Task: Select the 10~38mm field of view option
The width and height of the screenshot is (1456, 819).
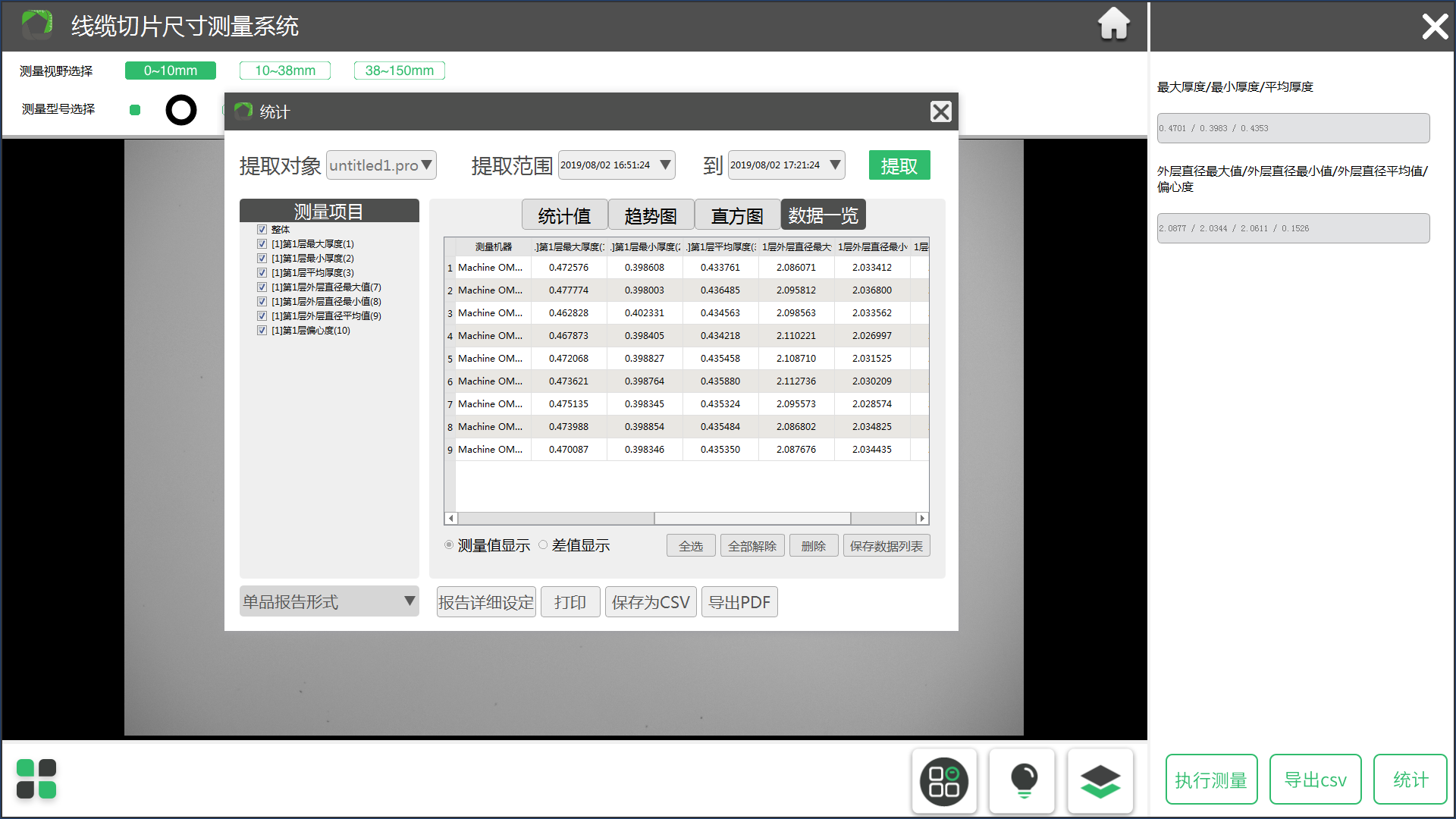Action: tap(285, 71)
